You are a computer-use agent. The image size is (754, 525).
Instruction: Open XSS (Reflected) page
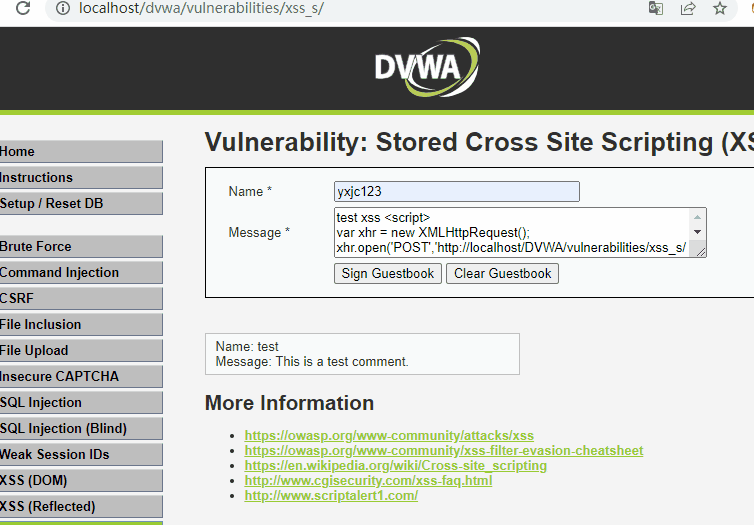81,506
